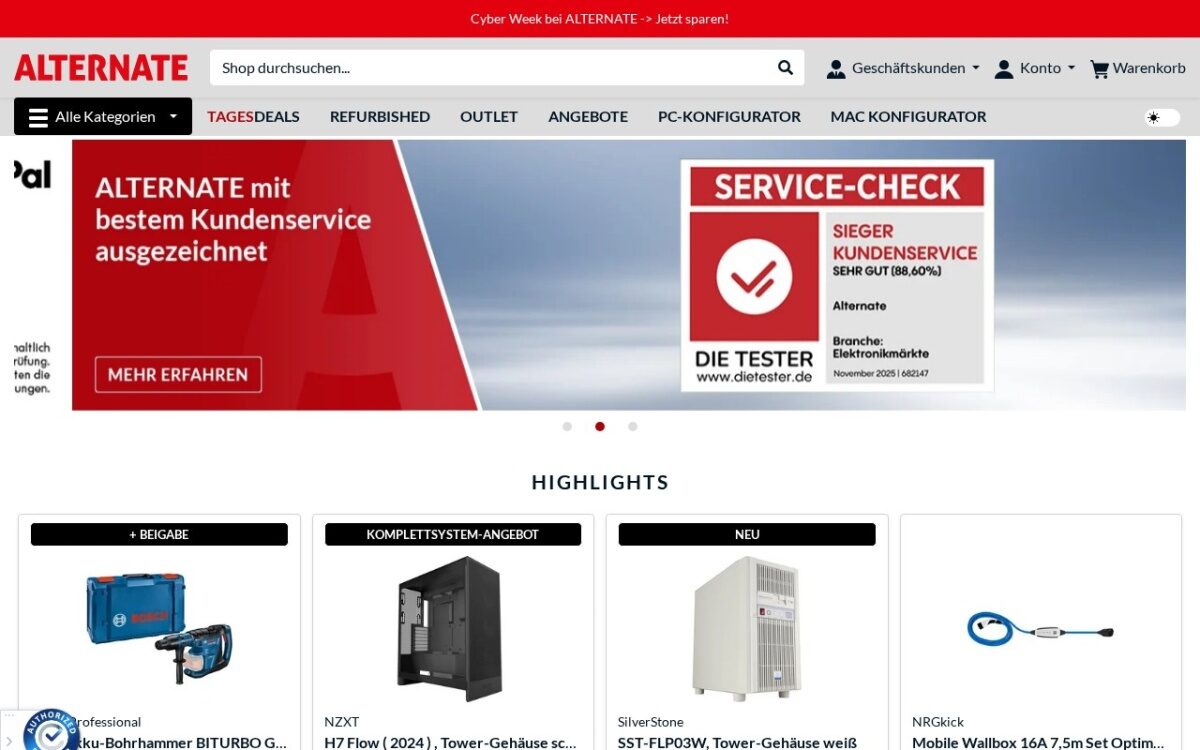Image resolution: width=1200 pixels, height=750 pixels.
Task: Open the H7 Flow ( 2024 ) product title
Action: point(450,742)
